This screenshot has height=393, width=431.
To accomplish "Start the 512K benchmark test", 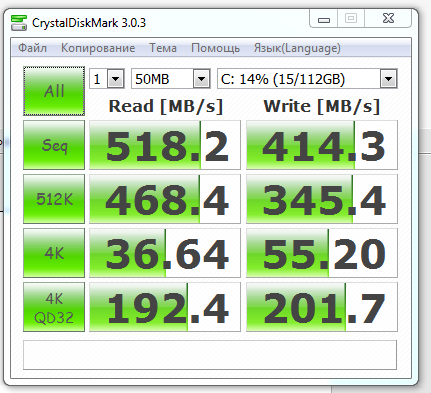I will [54, 199].
